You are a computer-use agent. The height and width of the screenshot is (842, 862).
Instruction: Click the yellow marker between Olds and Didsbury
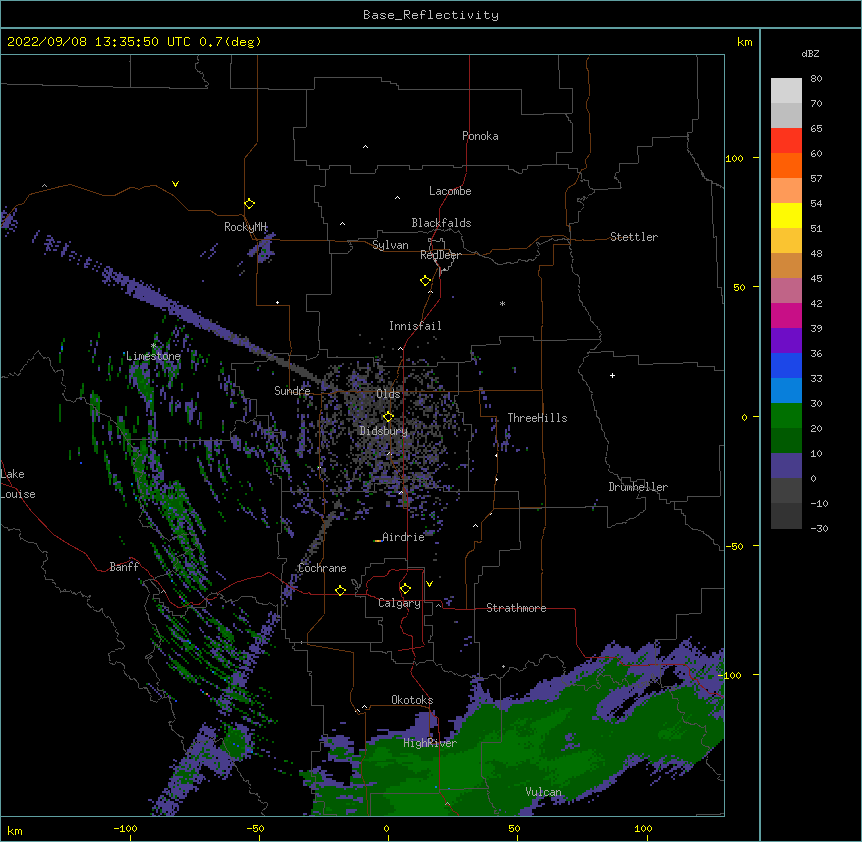pos(388,417)
